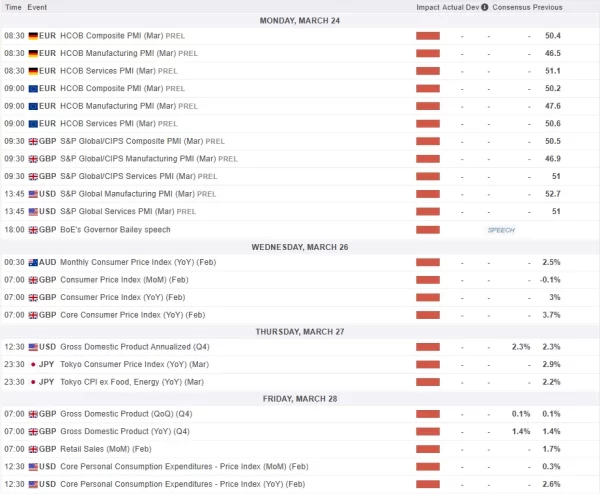Click EU flag next to 09:00 HCOB Services PMI
This screenshot has height=494, width=600.
[33, 123]
